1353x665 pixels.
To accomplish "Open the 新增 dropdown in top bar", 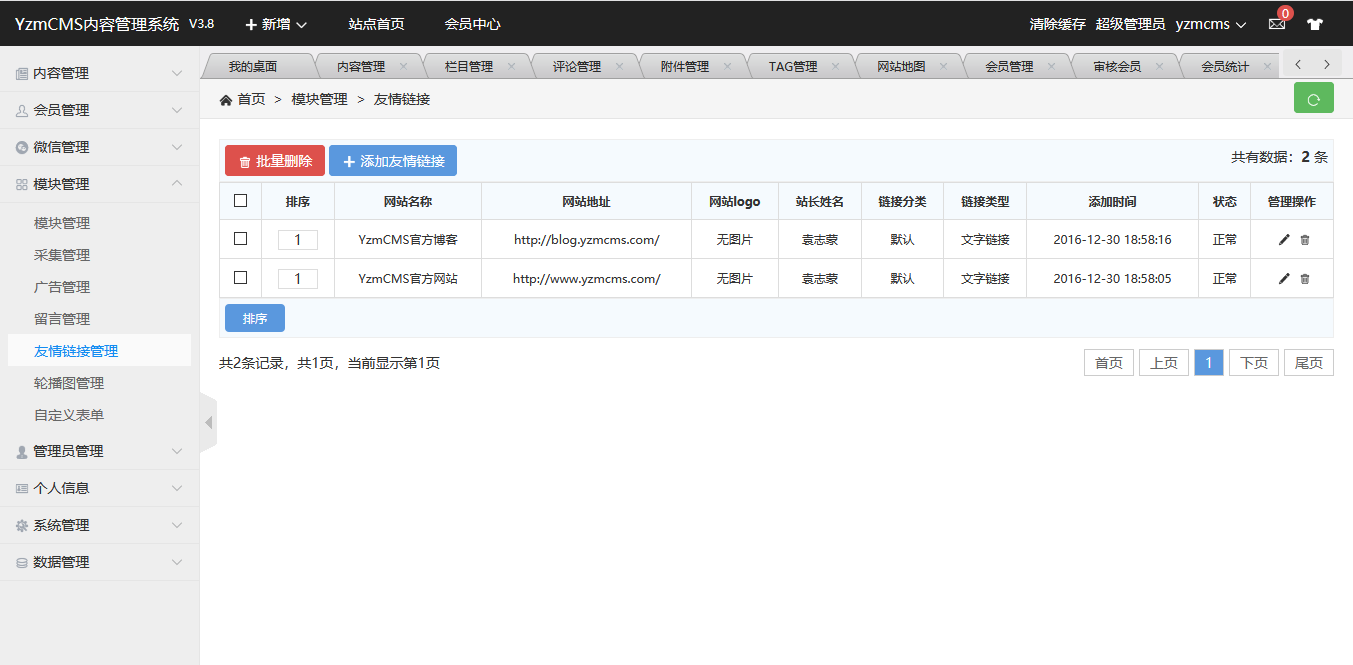I will click(x=276, y=24).
